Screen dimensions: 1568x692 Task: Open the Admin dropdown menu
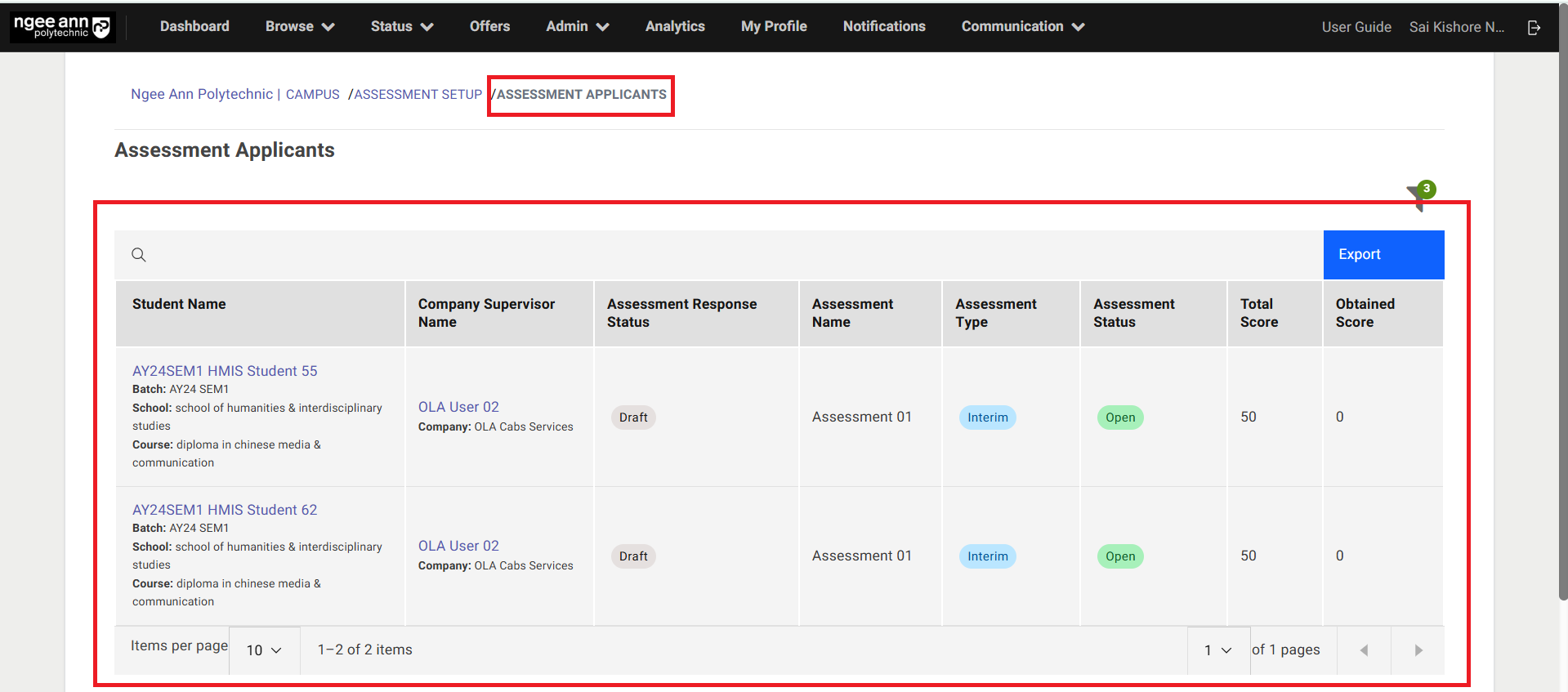tap(577, 26)
